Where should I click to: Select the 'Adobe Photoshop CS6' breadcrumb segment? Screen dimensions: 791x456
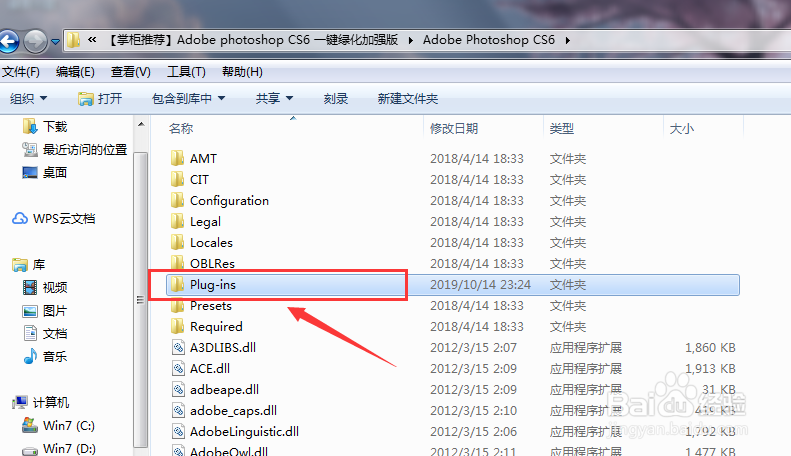tap(488, 40)
